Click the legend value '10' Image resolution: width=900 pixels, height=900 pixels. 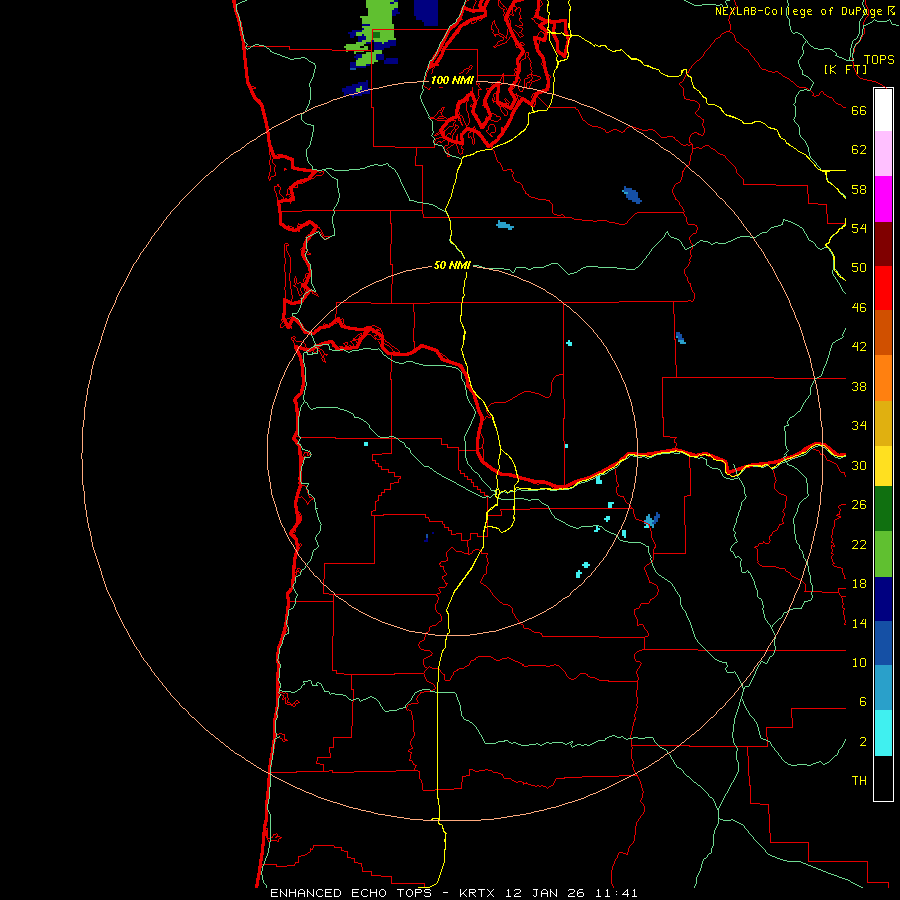click(859, 662)
